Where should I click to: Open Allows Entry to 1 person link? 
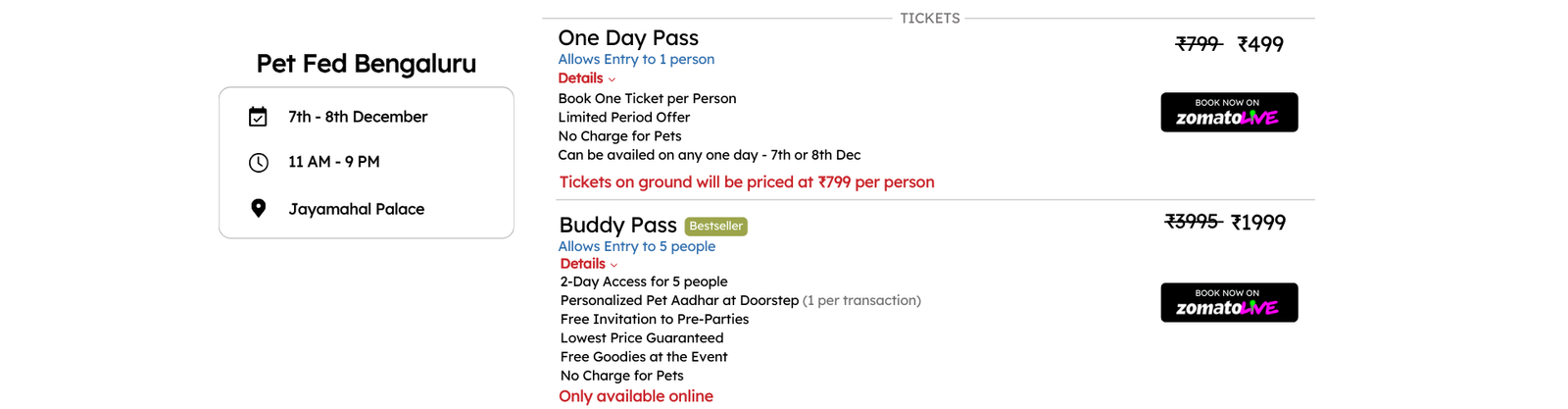point(636,59)
